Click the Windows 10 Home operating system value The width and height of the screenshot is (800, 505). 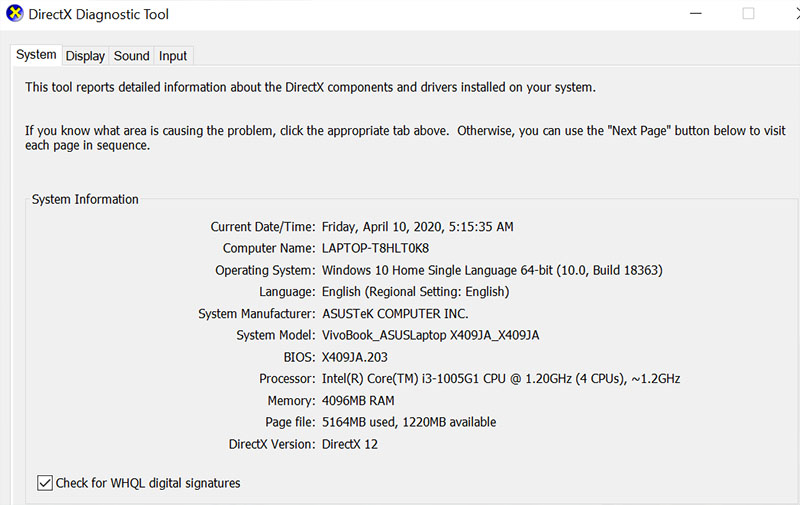tap(491, 270)
